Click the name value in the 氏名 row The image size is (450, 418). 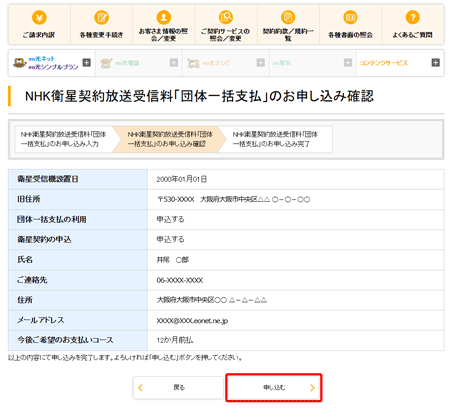click(173, 260)
